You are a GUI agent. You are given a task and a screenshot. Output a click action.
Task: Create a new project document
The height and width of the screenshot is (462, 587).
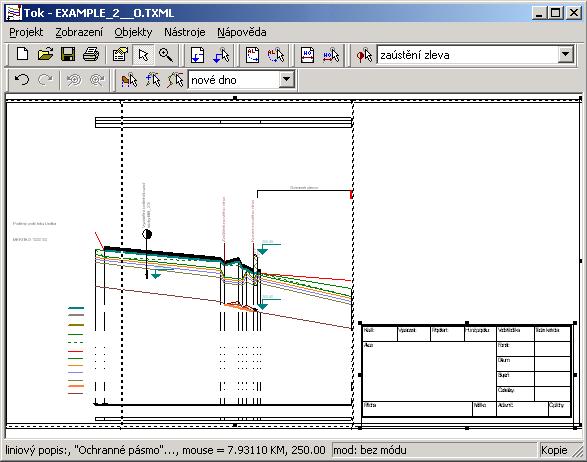22,55
